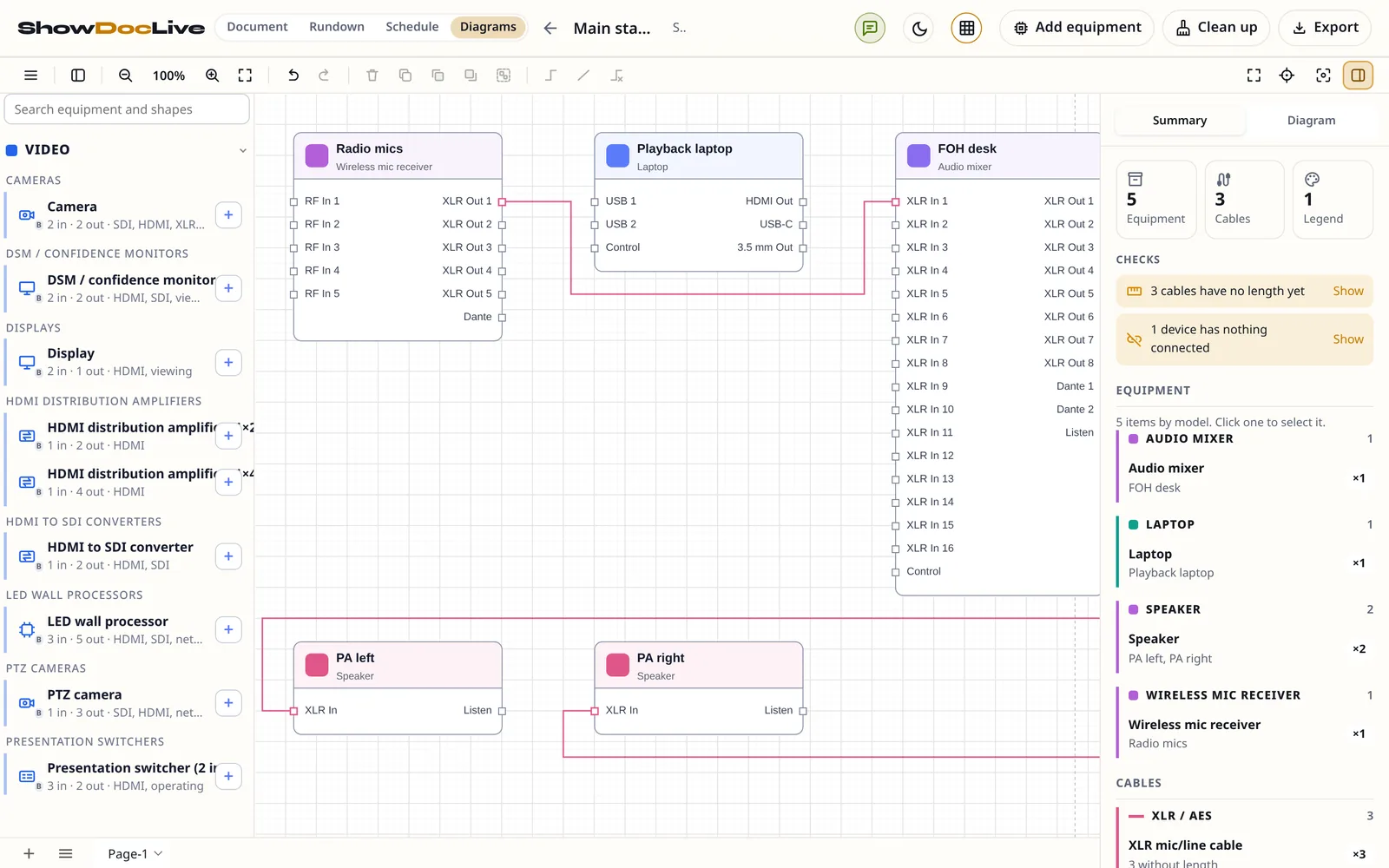Expand the XLR / AES cable group
Image resolution: width=1389 pixels, height=868 pixels.
(1246, 816)
